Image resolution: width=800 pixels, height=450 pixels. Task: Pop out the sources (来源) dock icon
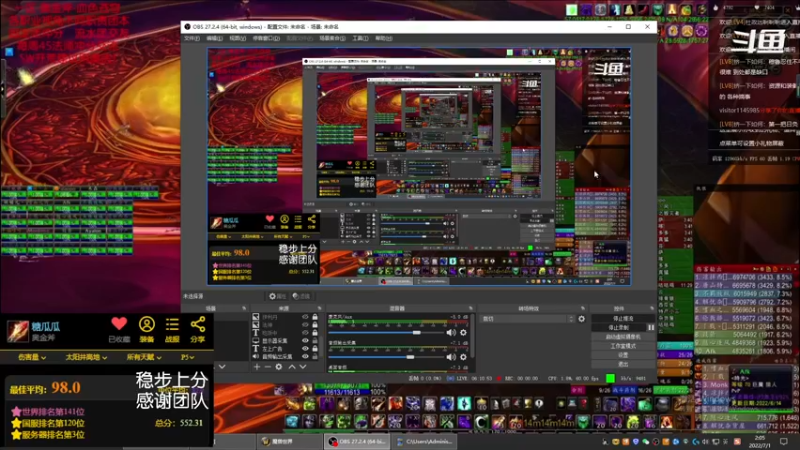click(x=320, y=308)
